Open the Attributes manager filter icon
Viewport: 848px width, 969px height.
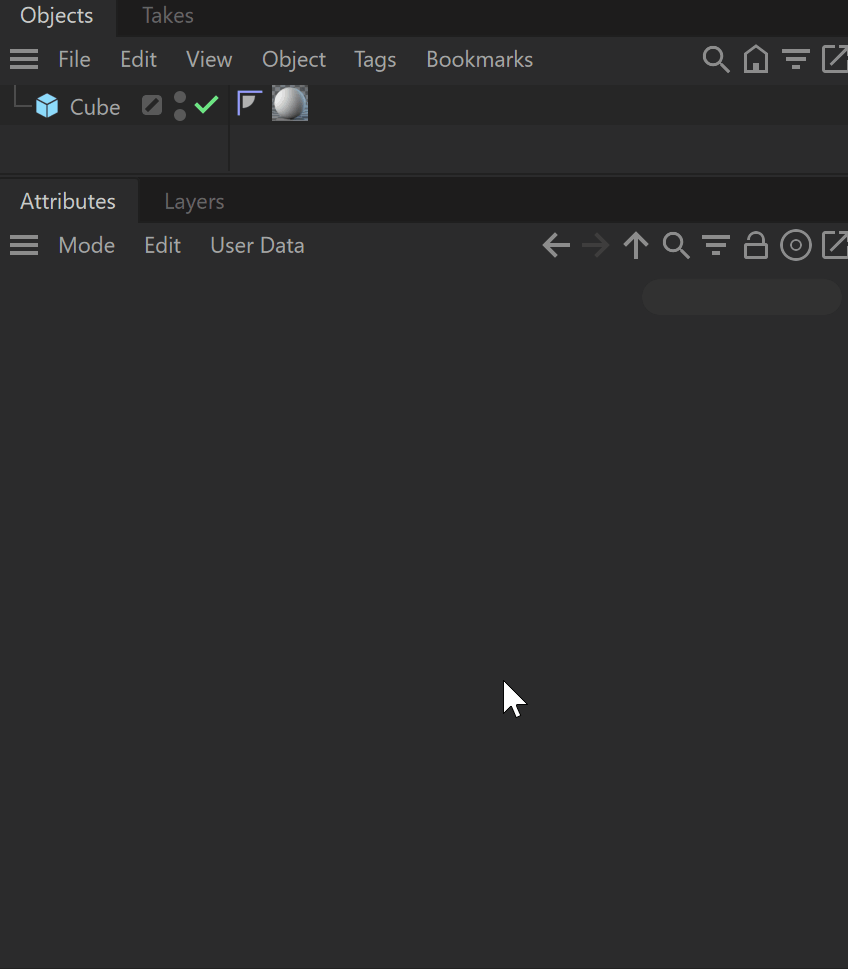[716, 245]
